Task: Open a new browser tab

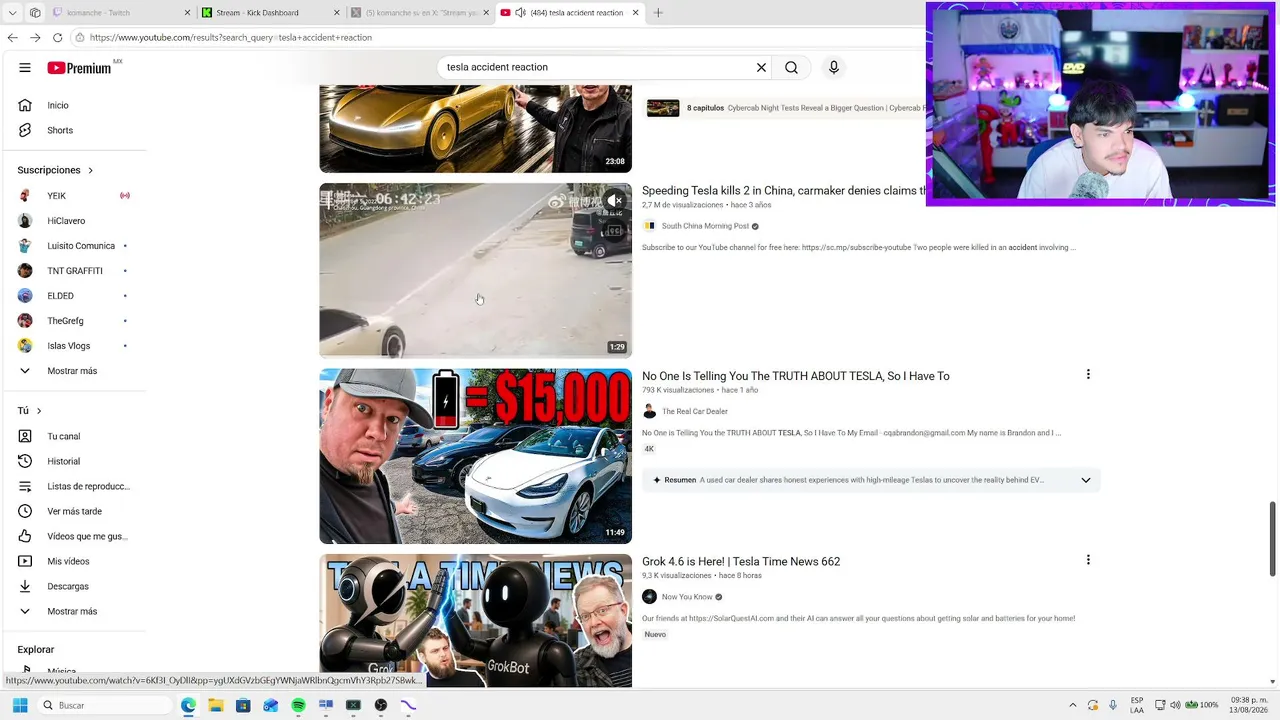Action: click(x=658, y=13)
